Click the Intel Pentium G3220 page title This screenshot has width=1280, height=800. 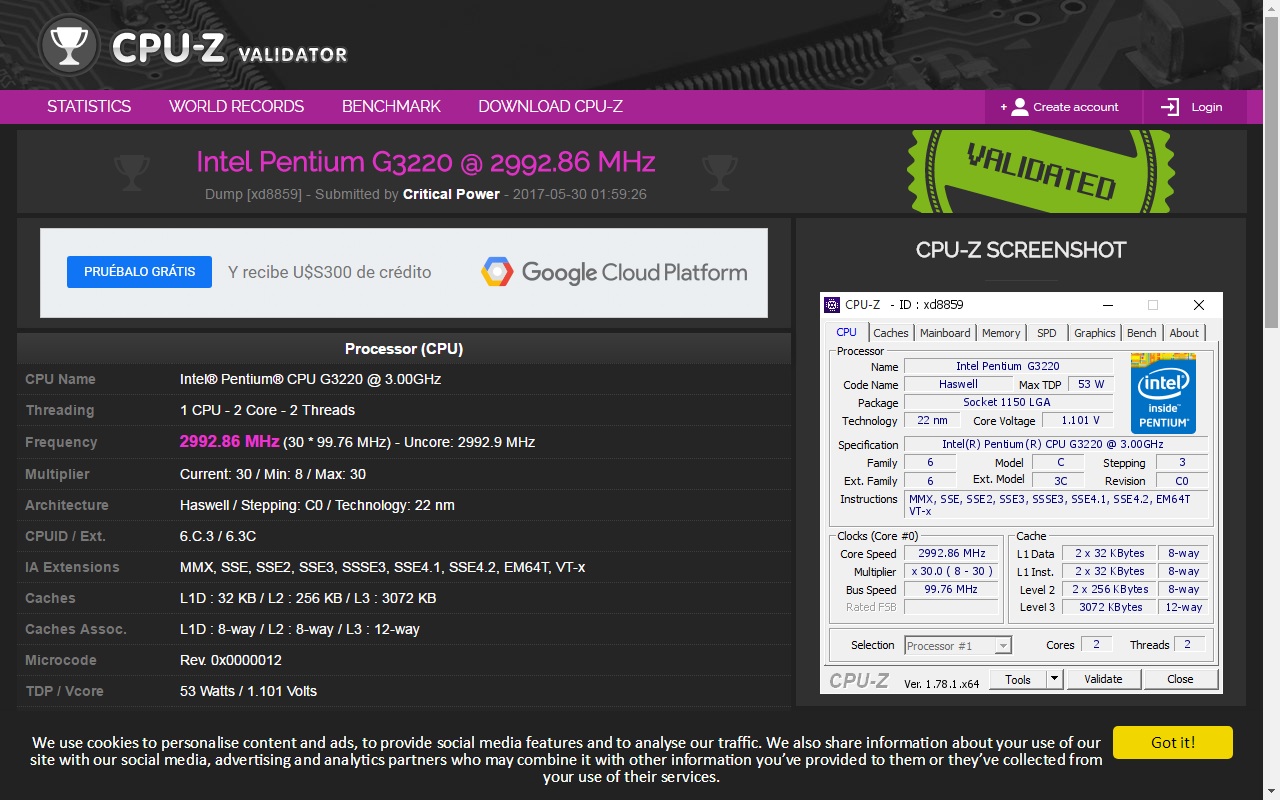coord(425,162)
